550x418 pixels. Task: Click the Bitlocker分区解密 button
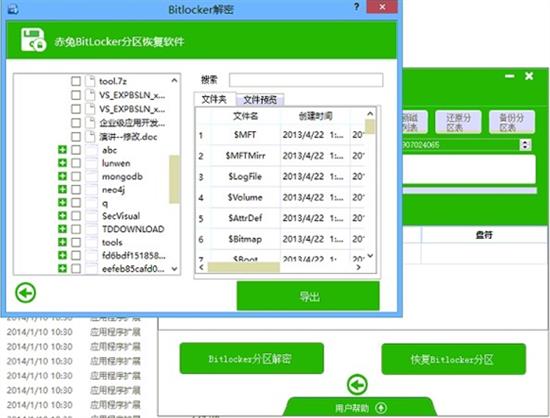(x=251, y=358)
